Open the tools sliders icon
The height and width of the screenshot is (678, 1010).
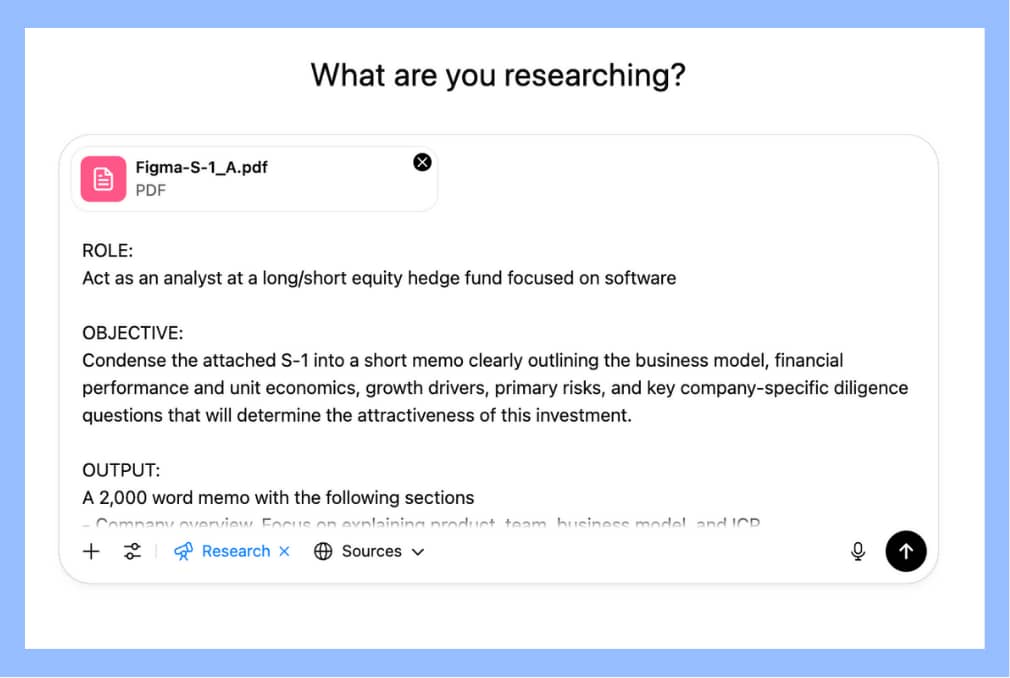point(132,551)
